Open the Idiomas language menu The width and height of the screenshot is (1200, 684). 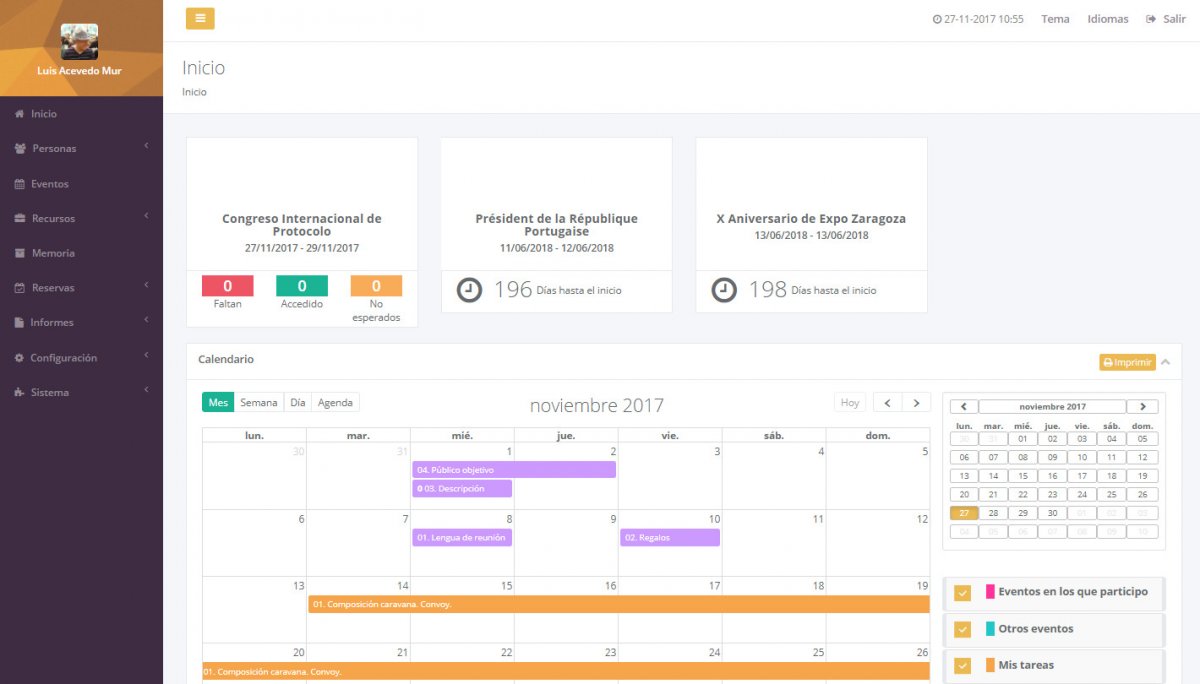pos(1107,19)
